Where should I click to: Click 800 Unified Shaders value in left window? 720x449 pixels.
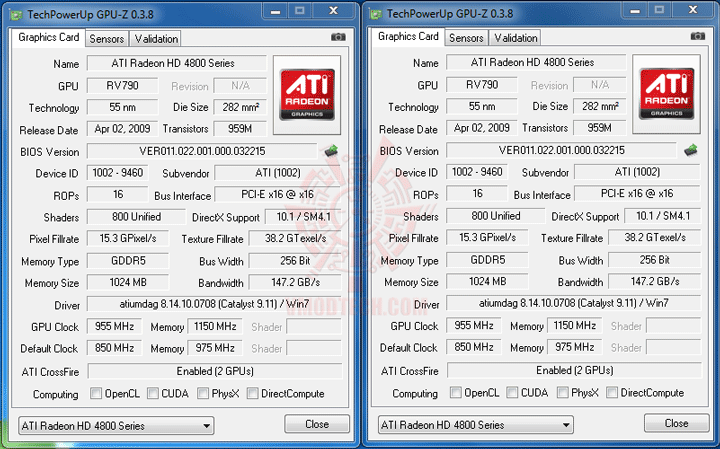click(x=136, y=217)
